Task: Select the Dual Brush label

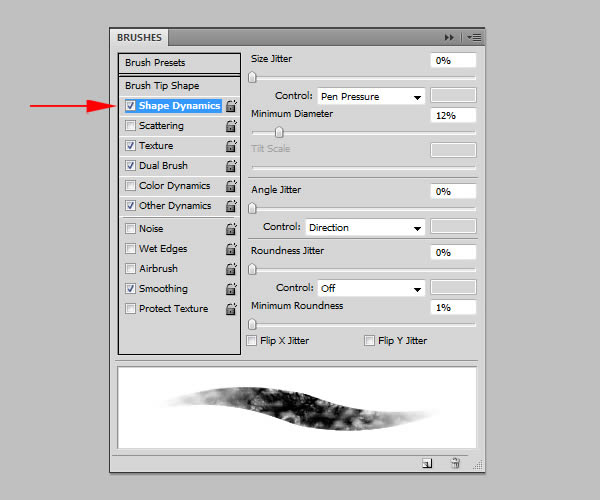Action: 163,166
